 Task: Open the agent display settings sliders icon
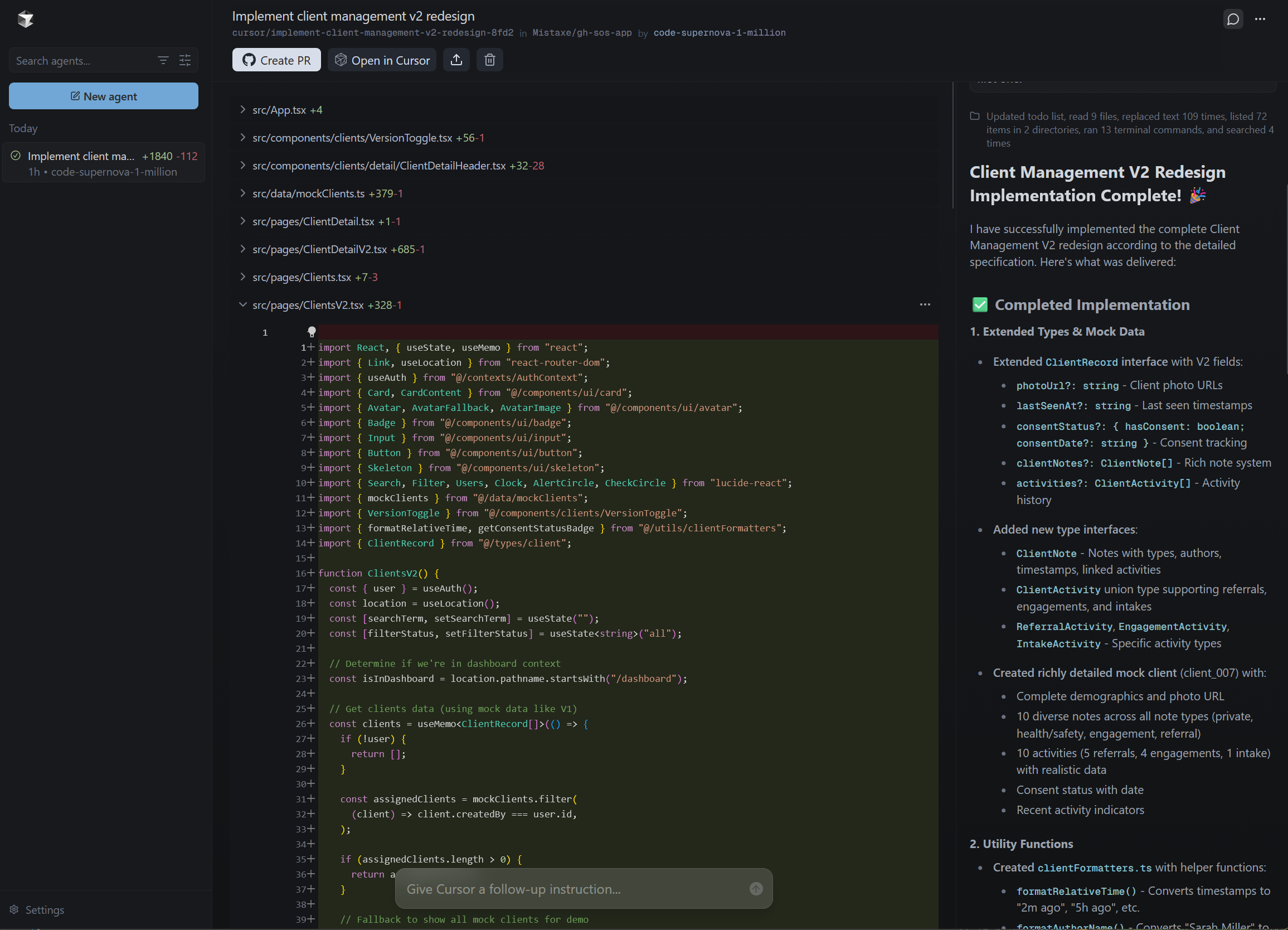tap(185, 60)
